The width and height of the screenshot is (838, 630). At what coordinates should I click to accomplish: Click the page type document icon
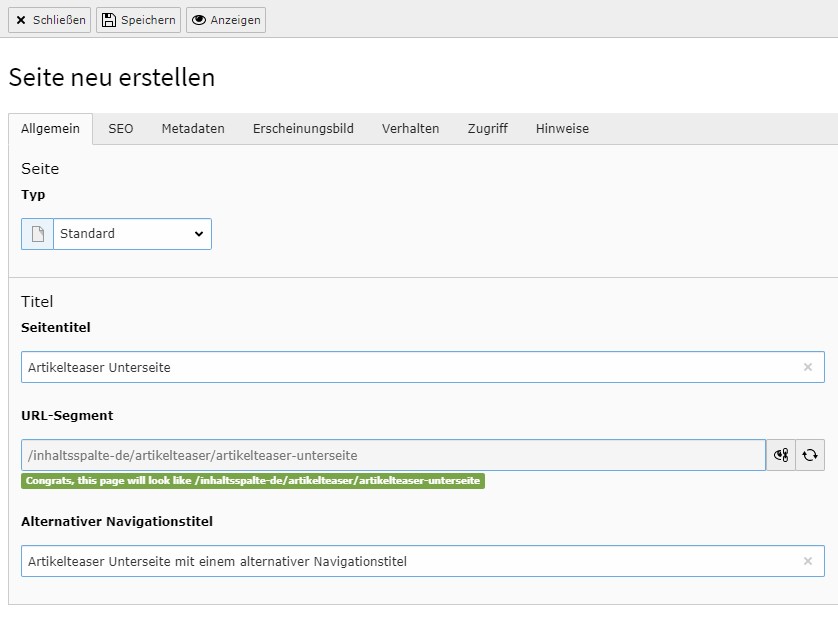(x=38, y=234)
